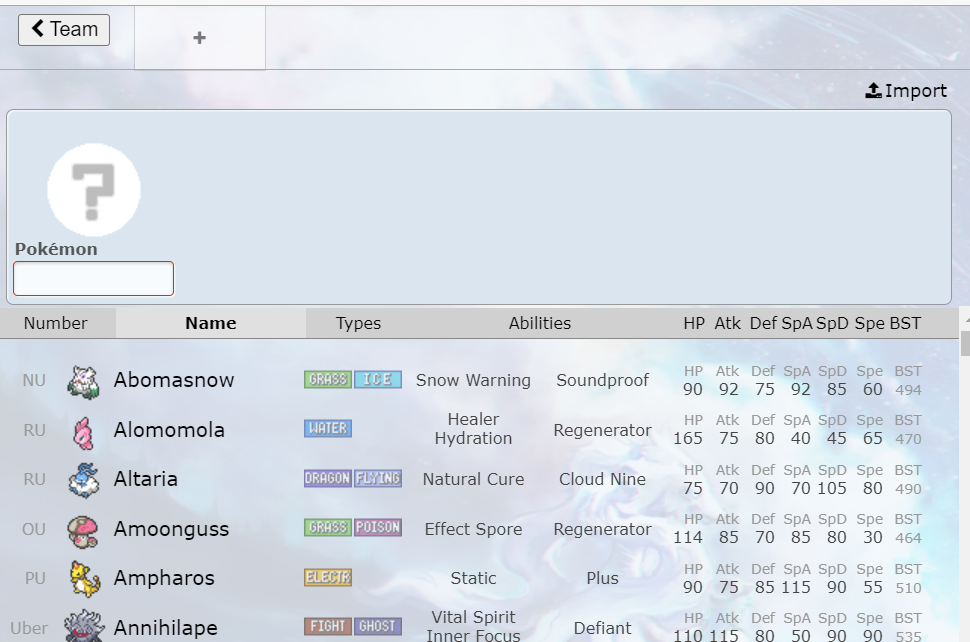
Task: Click the Altaria sprite icon
Action: (84, 481)
